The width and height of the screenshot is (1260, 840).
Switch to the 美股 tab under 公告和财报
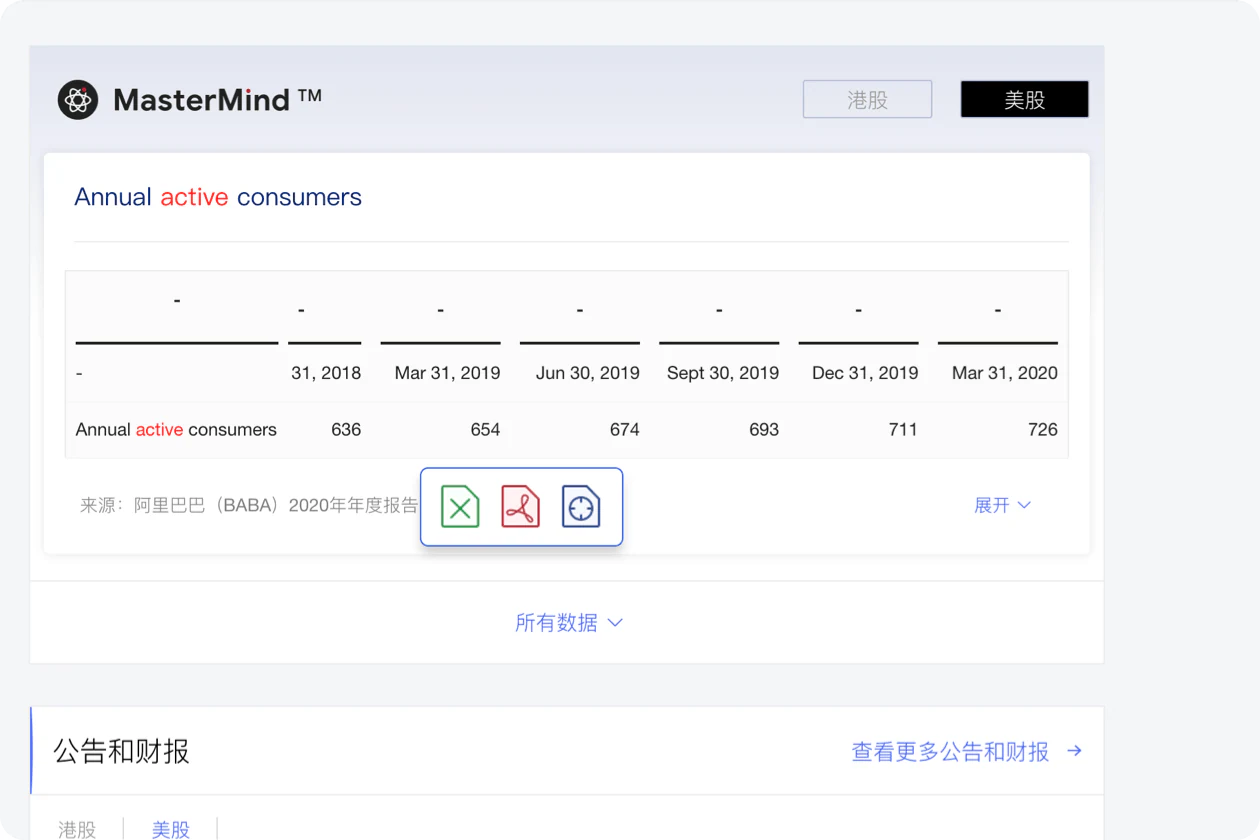coord(171,829)
